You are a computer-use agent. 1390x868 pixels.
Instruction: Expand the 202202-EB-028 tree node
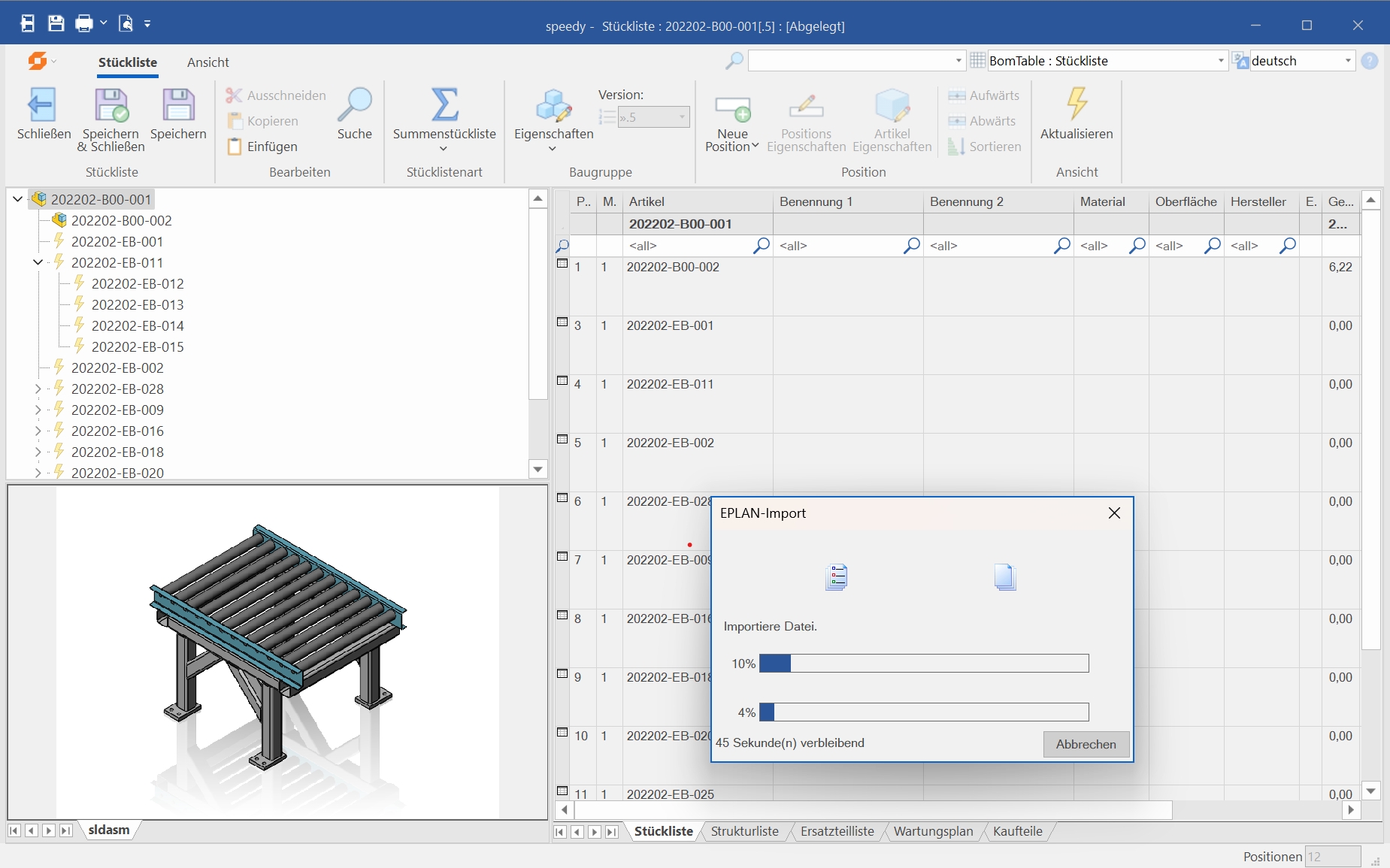[x=38, y=389]
